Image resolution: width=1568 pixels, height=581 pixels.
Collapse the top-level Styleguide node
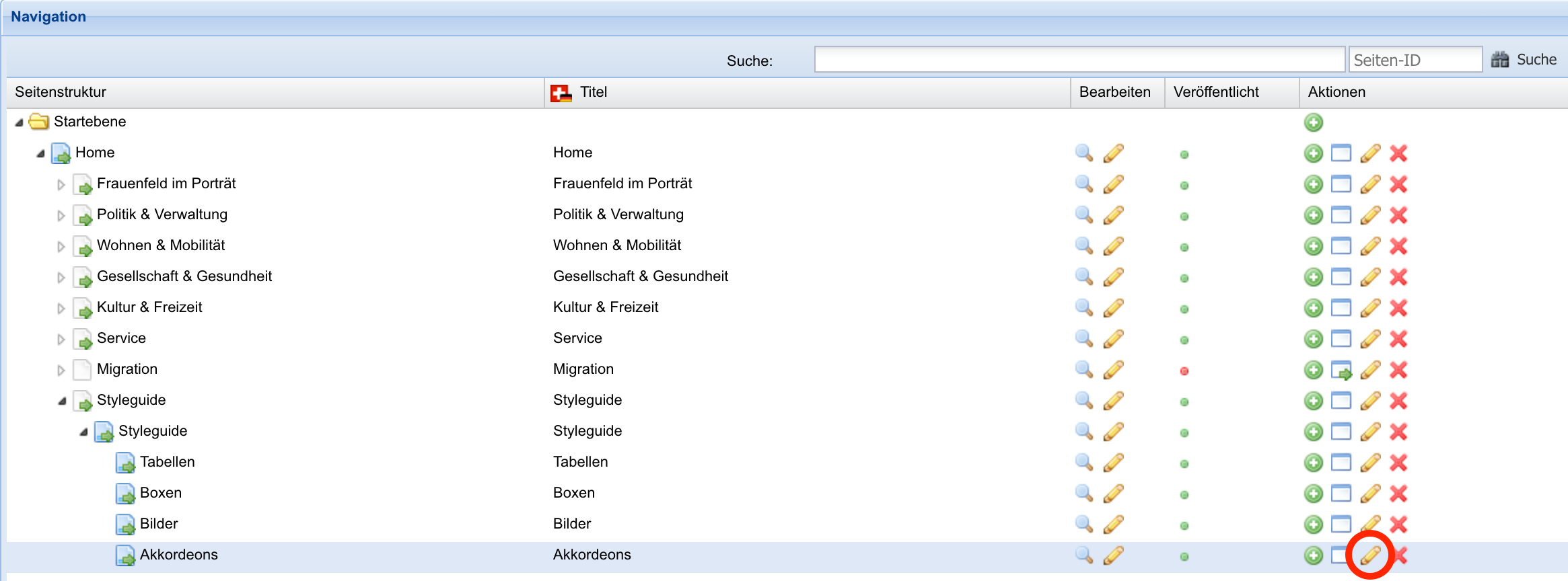(x=62, y=401)
